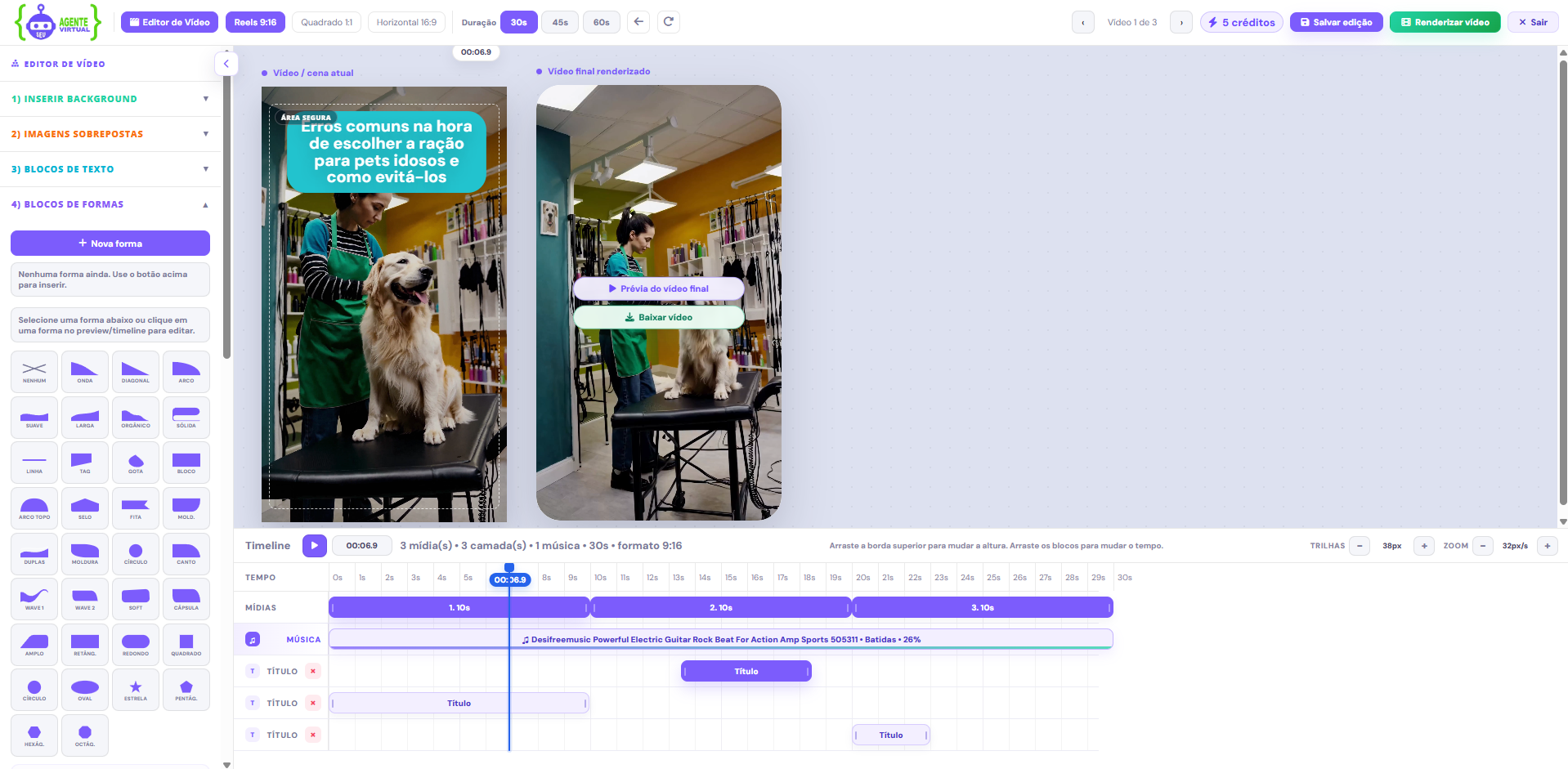This screenshot has width=1568, height=769.
Task: Select the DIAGONAL shape
Action: click(136, 372)
